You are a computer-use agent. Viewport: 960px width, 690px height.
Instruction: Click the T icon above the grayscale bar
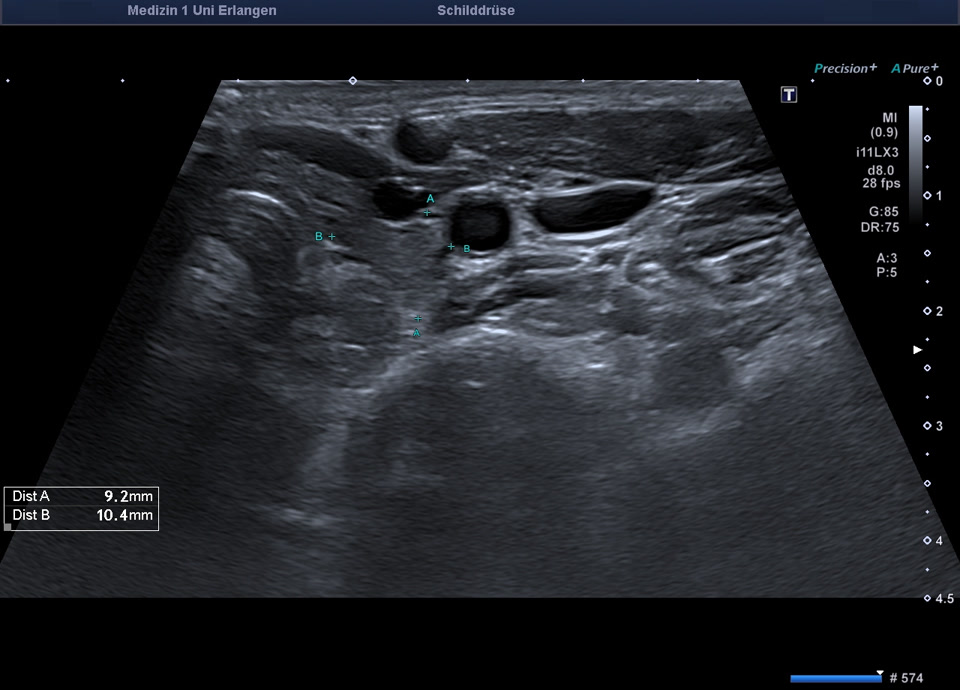[789, 94]
